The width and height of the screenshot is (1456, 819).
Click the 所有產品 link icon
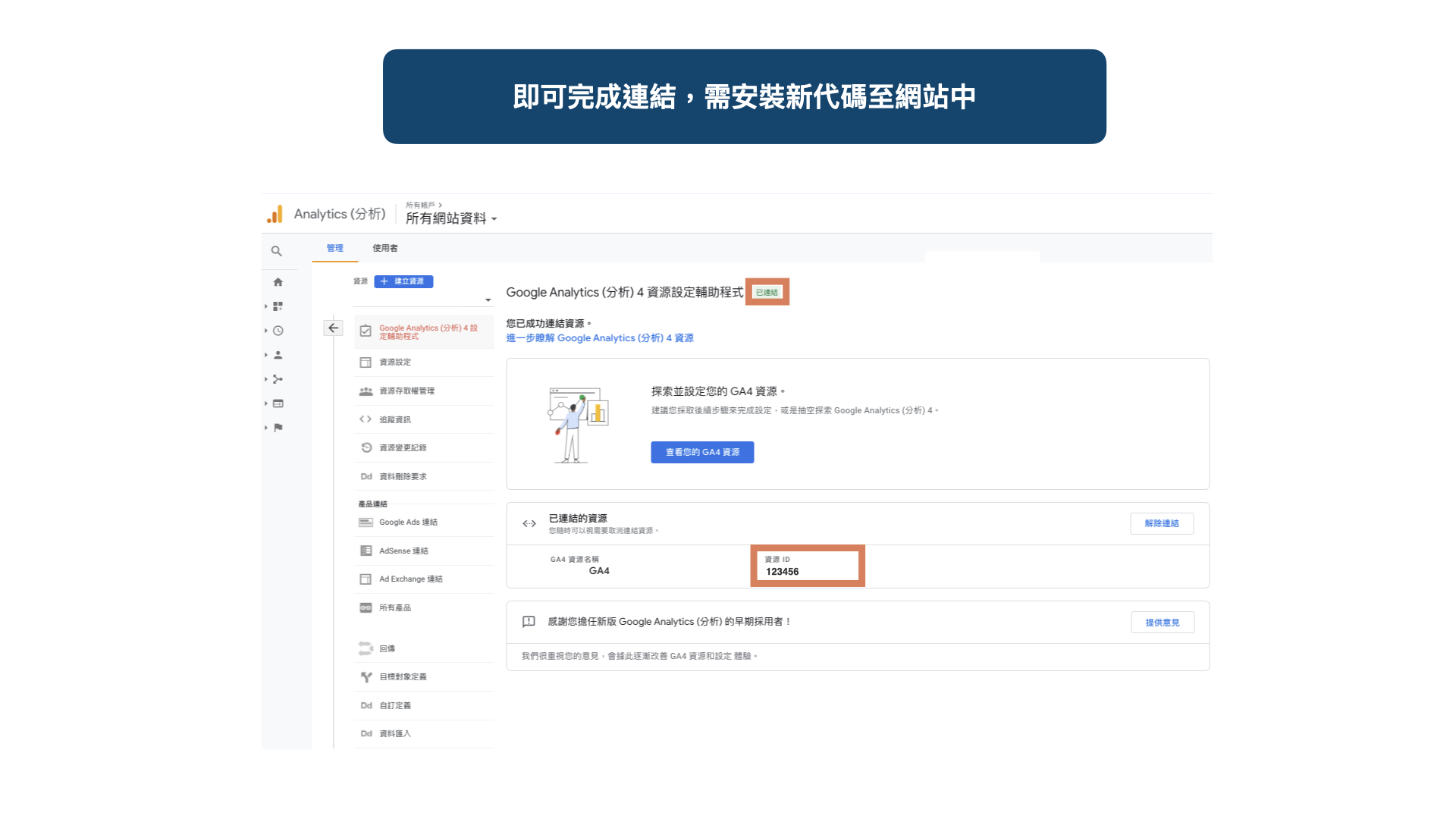[x=366, y=607]
